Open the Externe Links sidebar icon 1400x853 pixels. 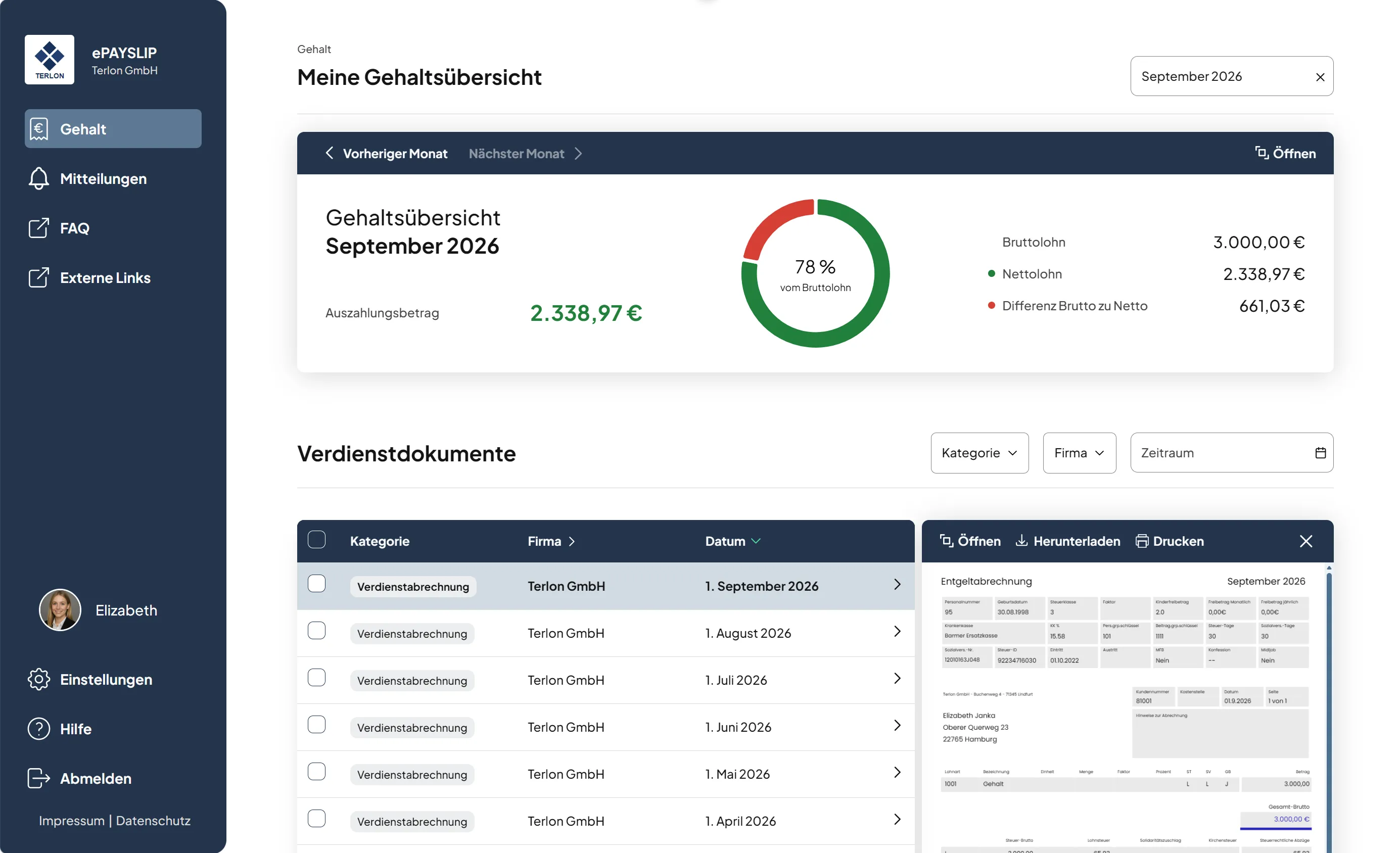(38, 277)
